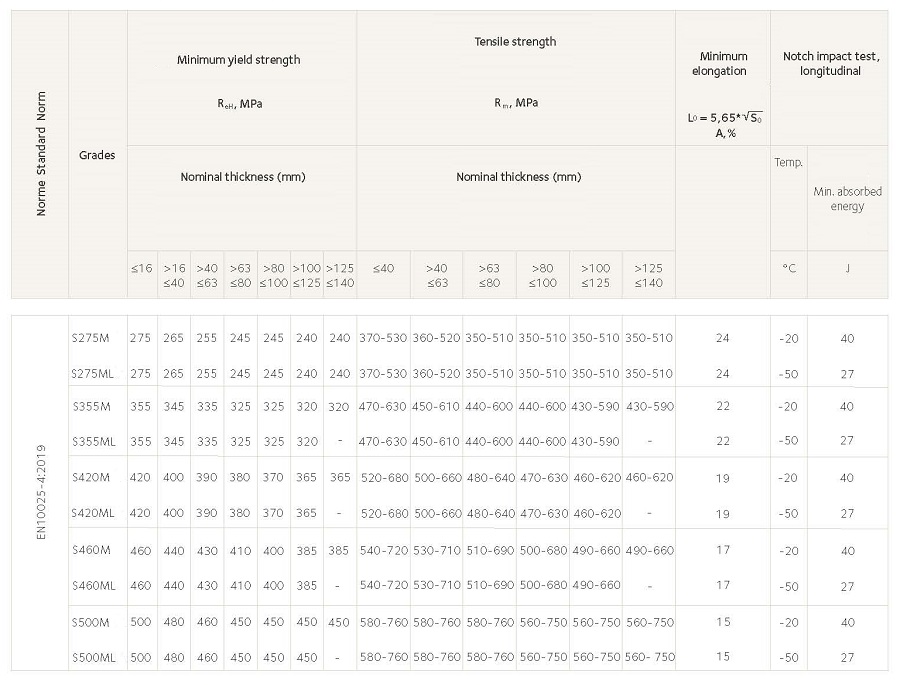Select S355M tensile value 470-630

[382, 407]
